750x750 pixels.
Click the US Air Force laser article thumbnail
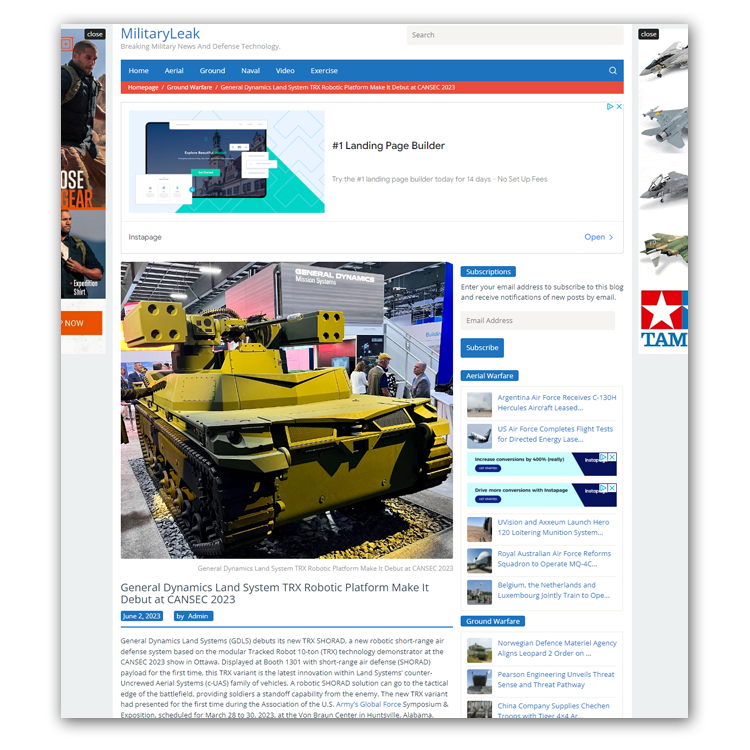click(479, 436)
